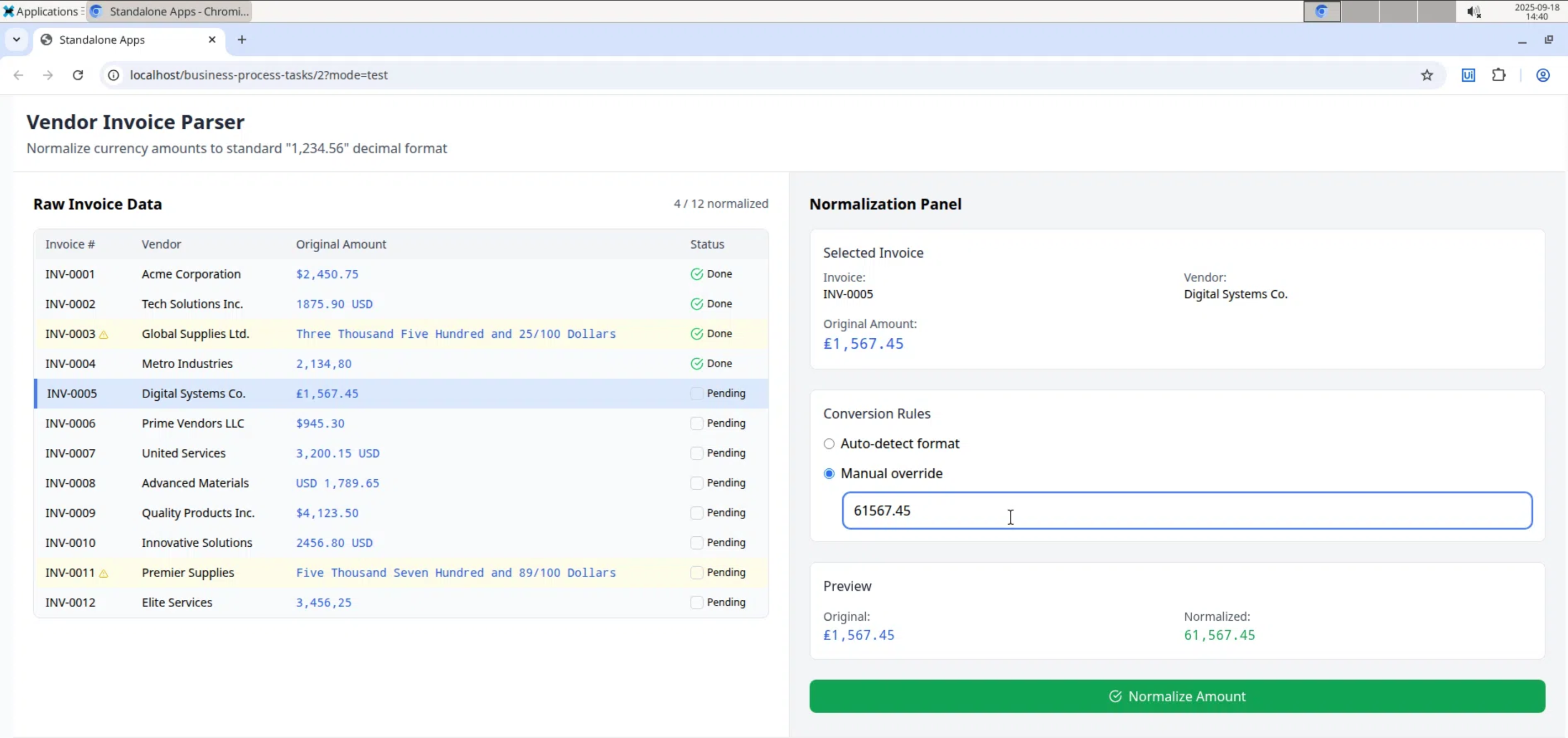Select the Advanced Materials invoice row
1568x738 pixels.
(x=401, y=483)
